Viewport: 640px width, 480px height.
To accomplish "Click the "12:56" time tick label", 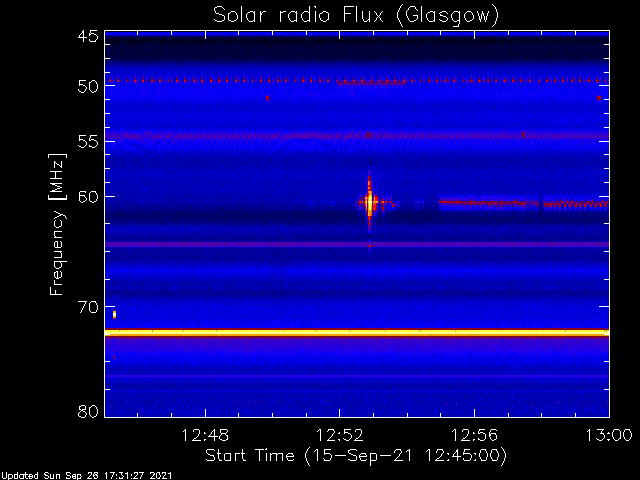I will coord(474,435).
